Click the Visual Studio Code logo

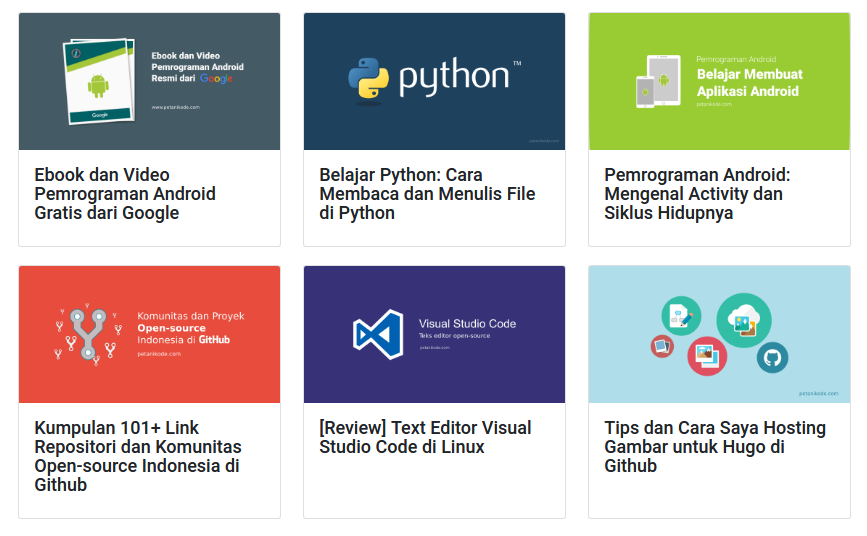(x=378, y=334)
